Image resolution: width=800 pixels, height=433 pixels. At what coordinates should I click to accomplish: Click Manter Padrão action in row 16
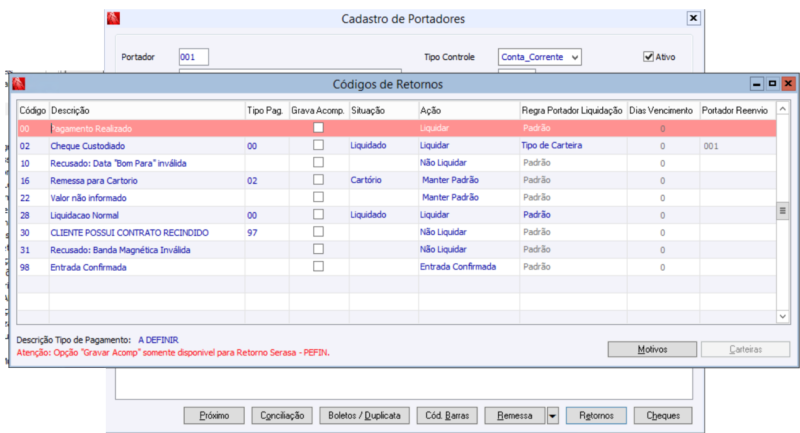pyautogui.click(x=469, y=180)
